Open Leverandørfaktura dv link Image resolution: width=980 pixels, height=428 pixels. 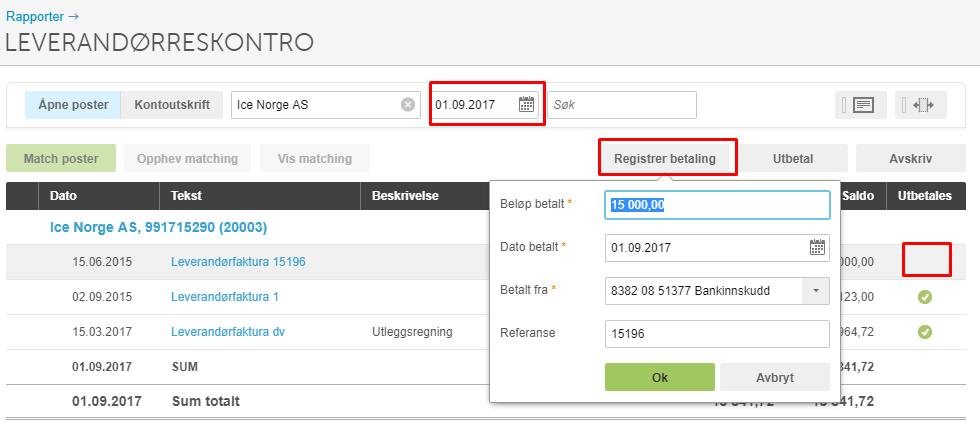tap(228, 332)
